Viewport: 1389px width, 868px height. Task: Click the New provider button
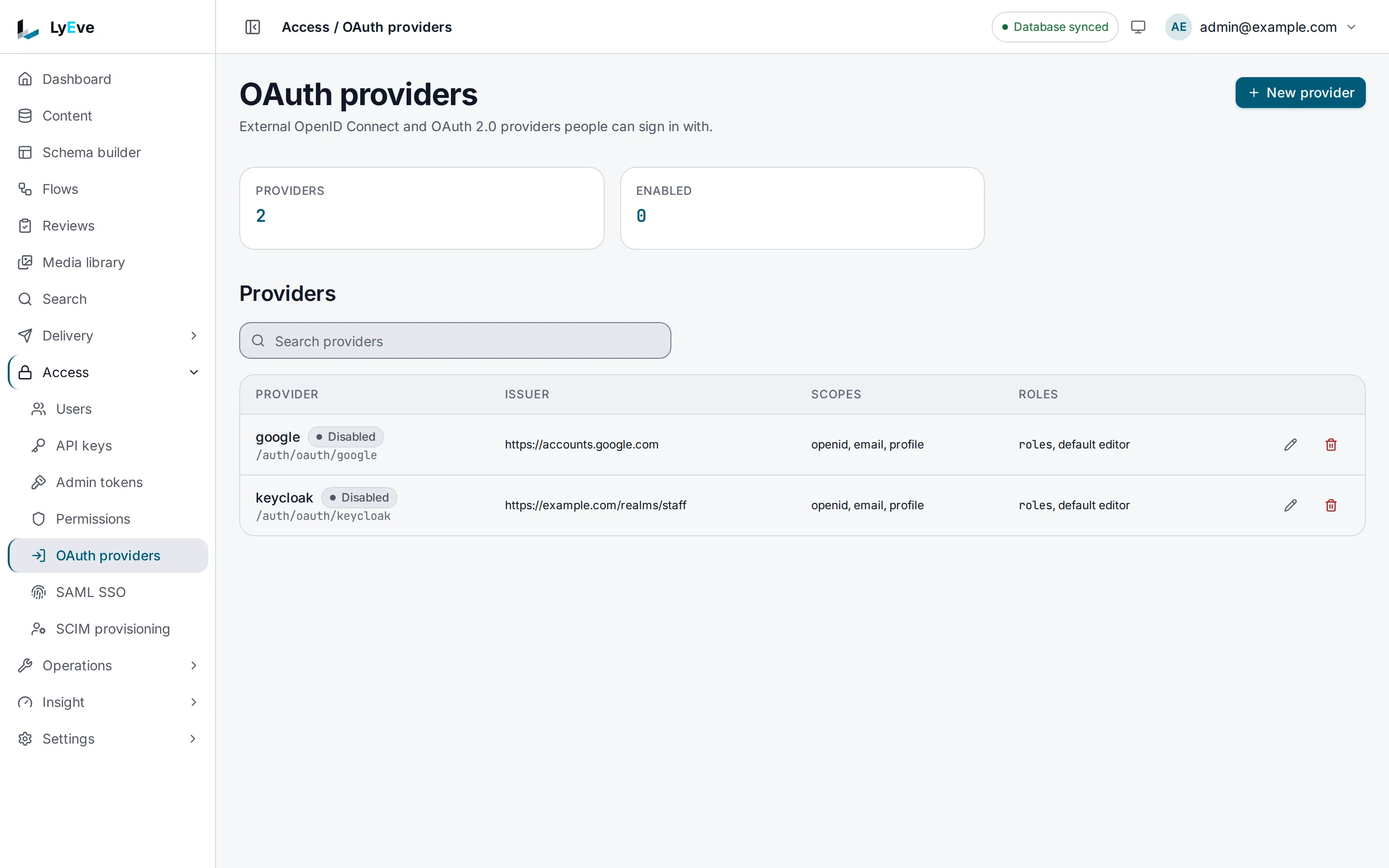point(1300,93)
